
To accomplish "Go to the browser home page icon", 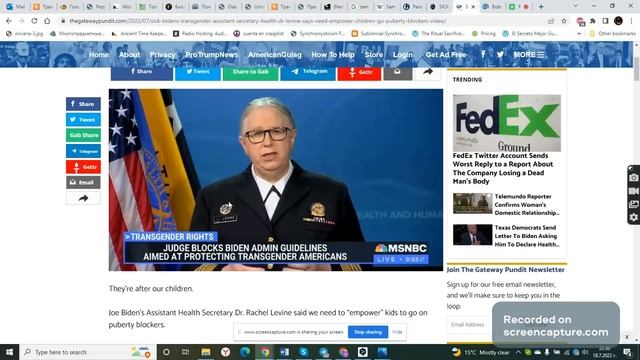I will click(47, 21).
